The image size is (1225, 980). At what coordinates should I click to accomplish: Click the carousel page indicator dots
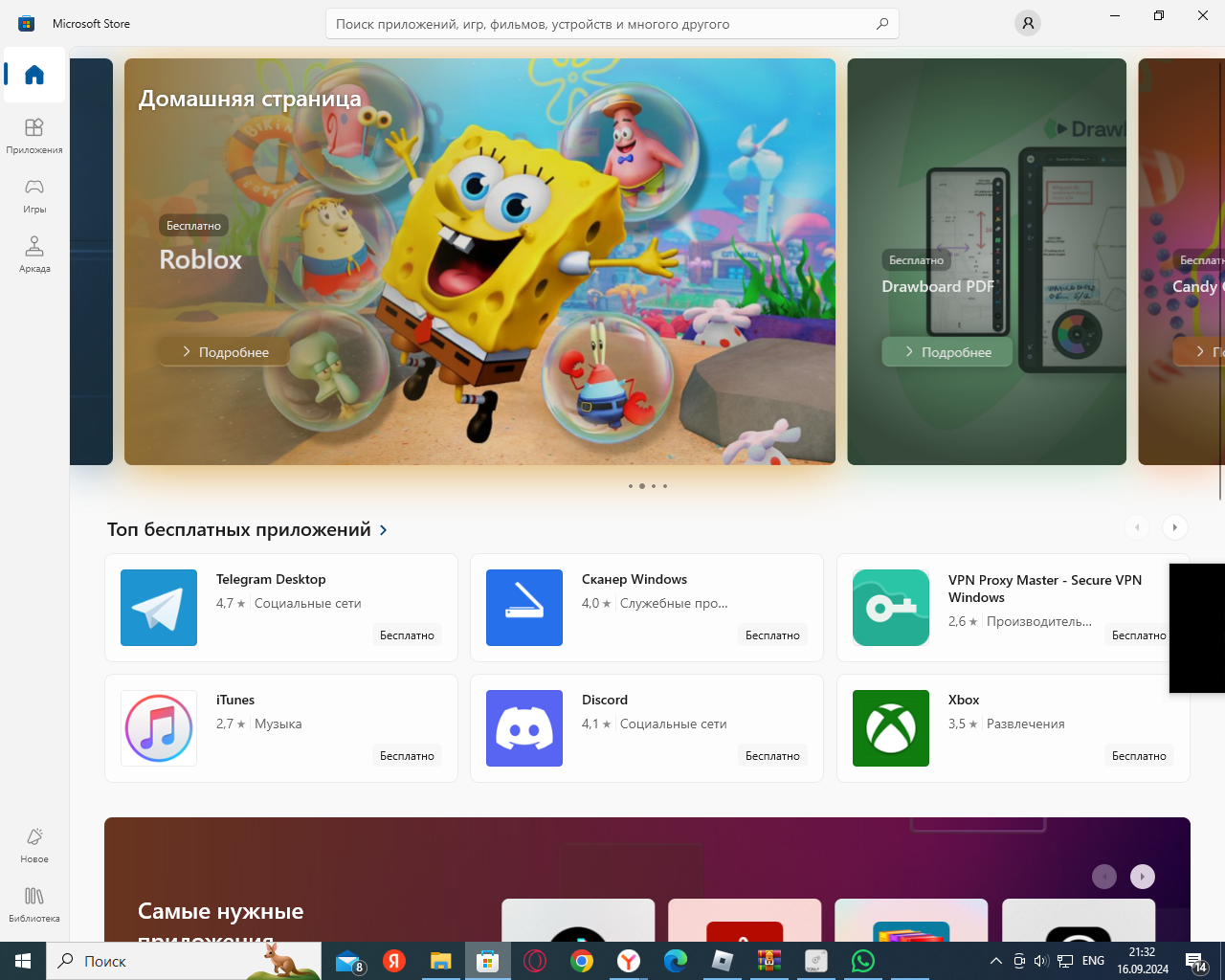(648, 486)
